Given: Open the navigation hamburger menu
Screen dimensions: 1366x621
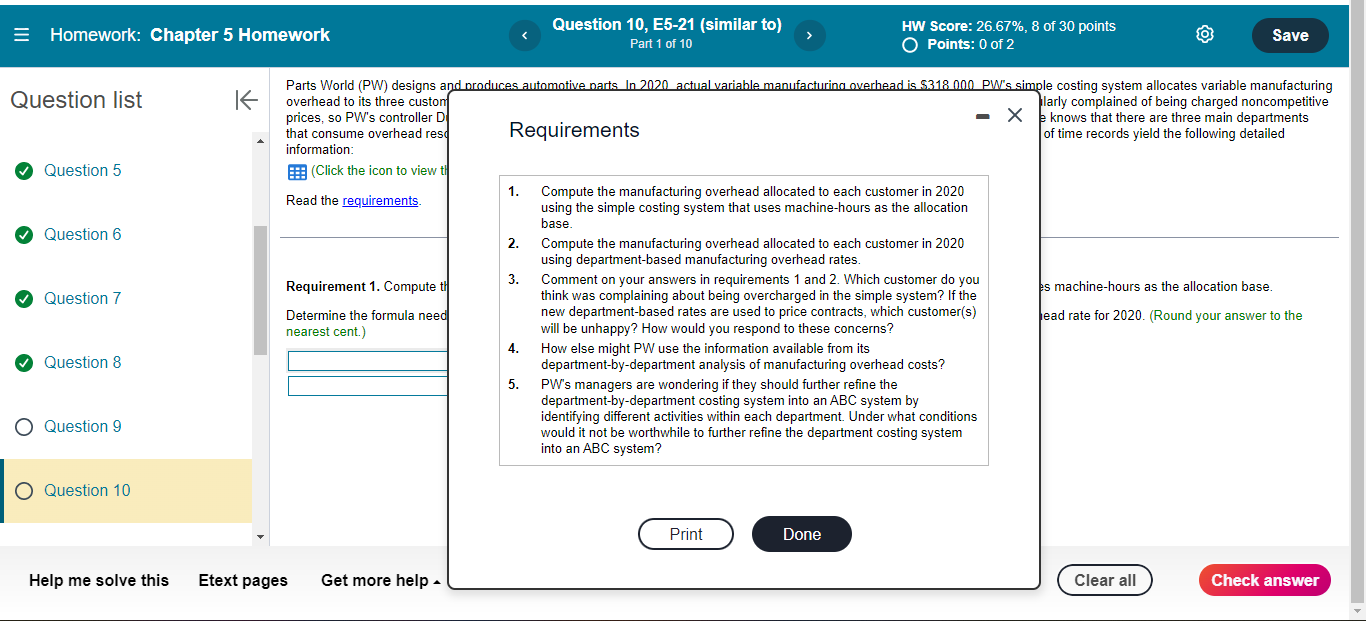Looking at the screenshot, I should [21, 34].
